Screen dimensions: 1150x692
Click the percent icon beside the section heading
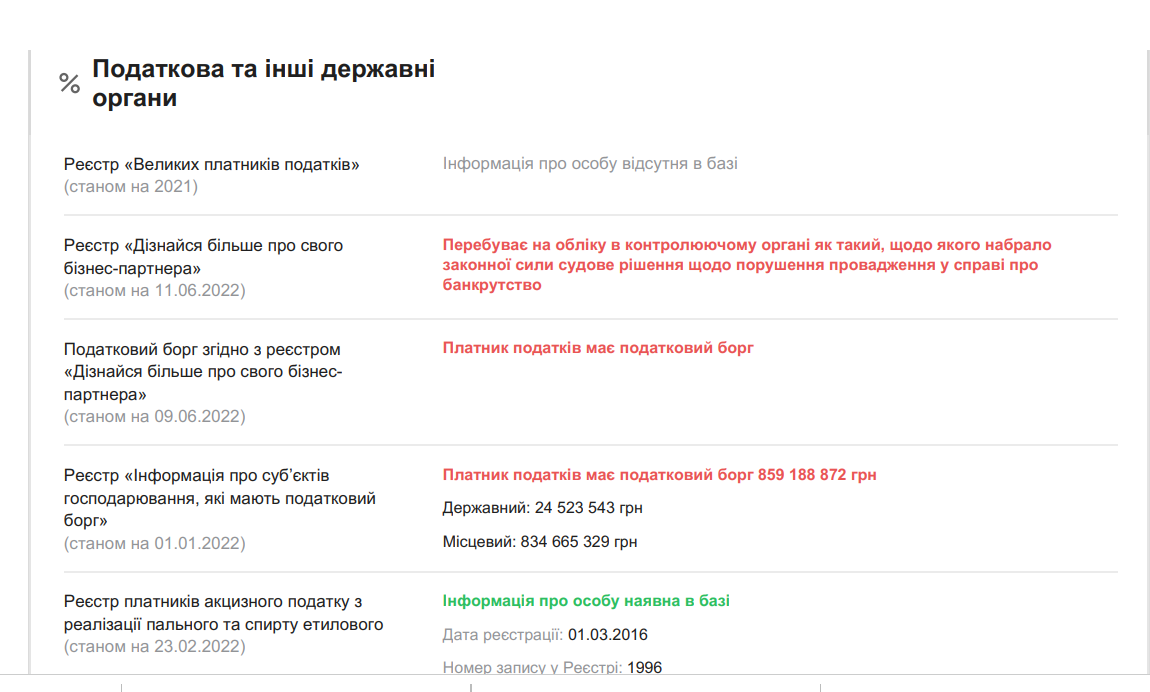point(69,83)
